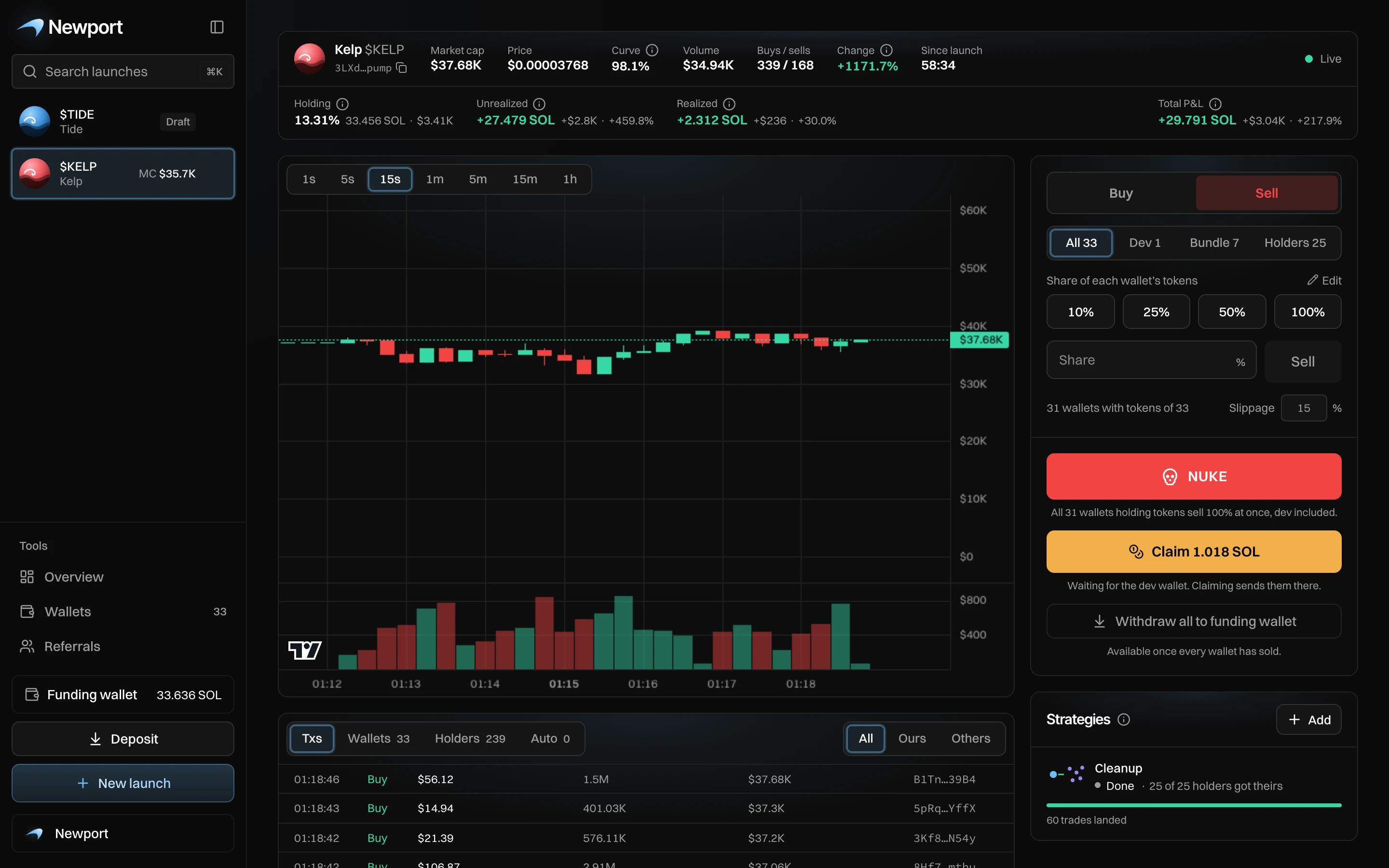Select the $TIDE draft launch
This screenshot has height=868, width=1389.
pyautogui.click(x=123, y=122)
